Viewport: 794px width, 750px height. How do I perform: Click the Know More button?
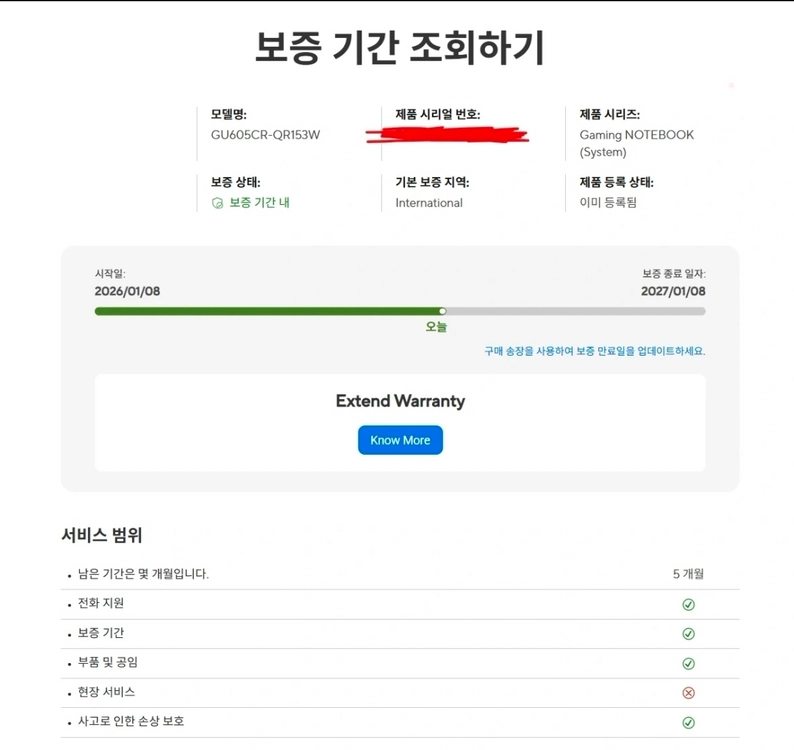click(400, 440)
